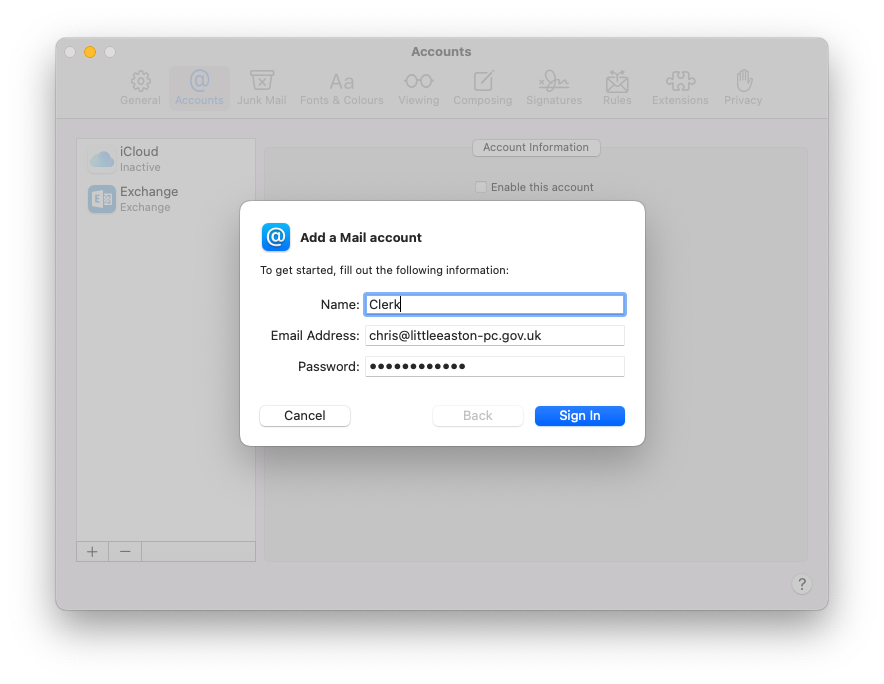Image resolution: width=884 pixels, height=684 pixels.
Task: Open Junk Mail preferences
Action: 262,88
